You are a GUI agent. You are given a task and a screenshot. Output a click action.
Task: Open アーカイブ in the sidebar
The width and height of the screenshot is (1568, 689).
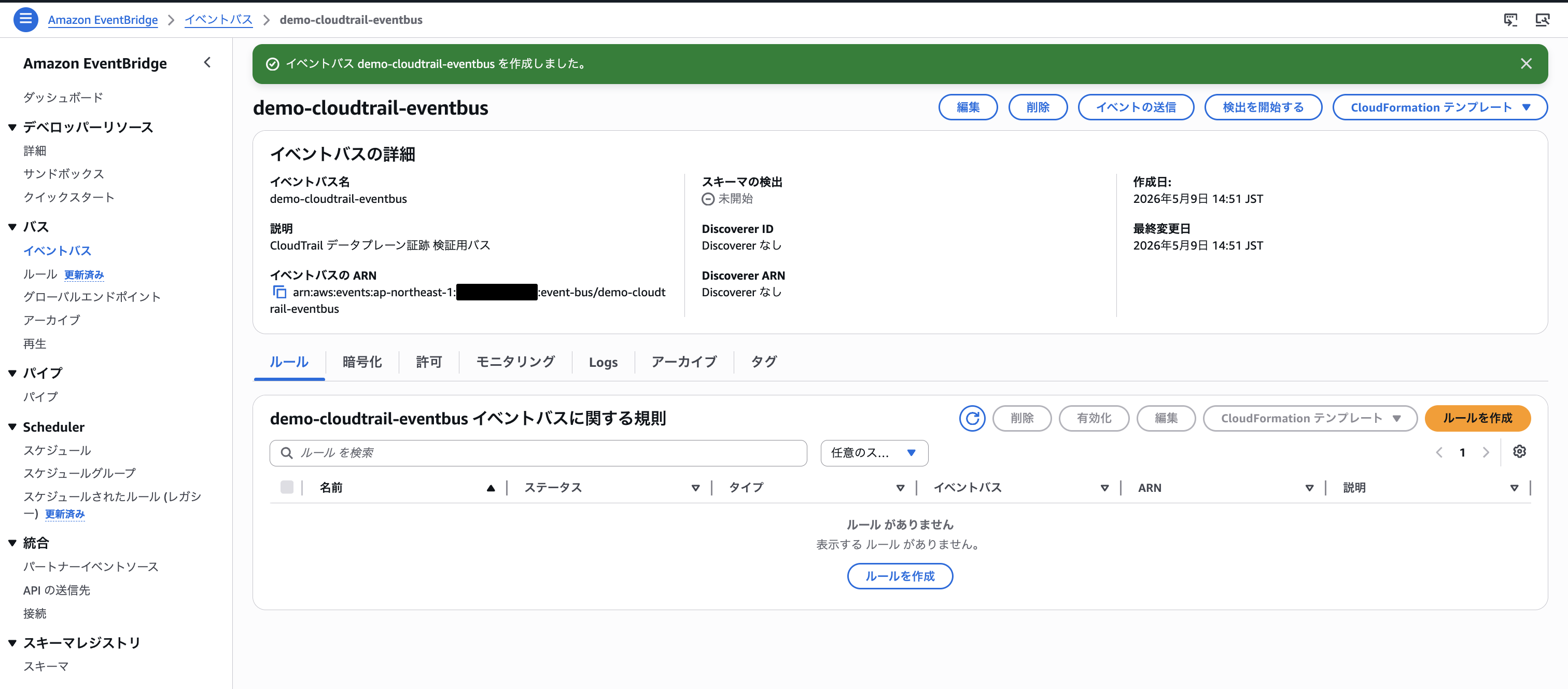click(52, 320)
